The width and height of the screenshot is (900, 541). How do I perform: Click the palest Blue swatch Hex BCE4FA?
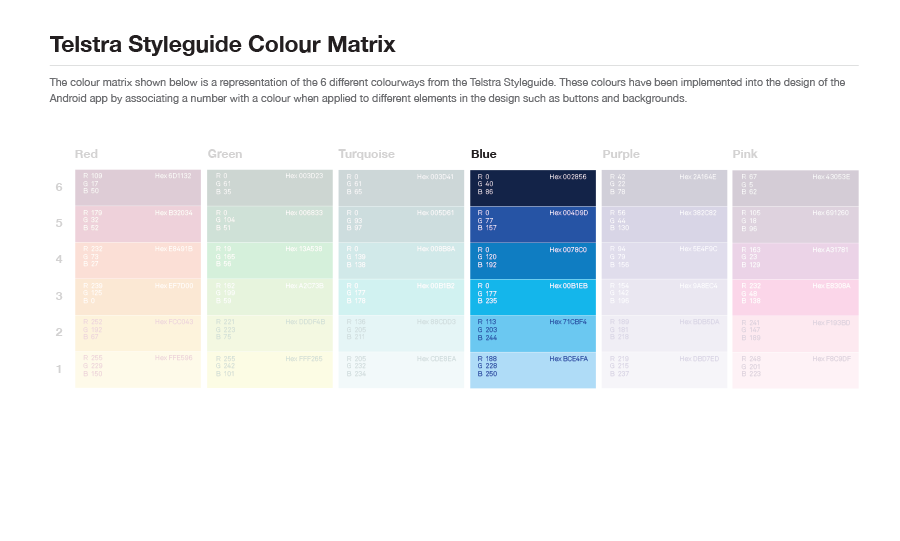[x=533, y=370]
